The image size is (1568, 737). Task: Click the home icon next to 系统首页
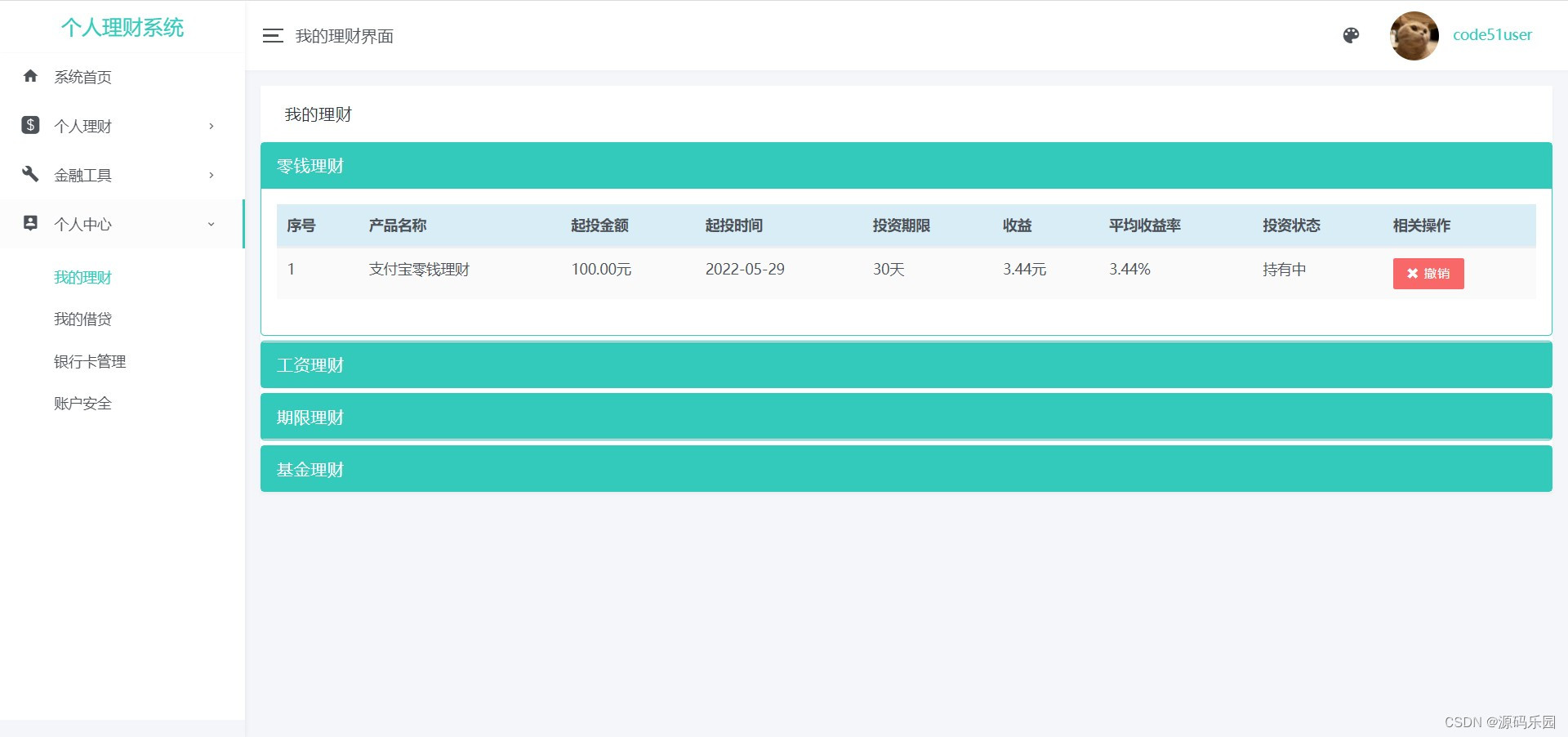[30, 76]
